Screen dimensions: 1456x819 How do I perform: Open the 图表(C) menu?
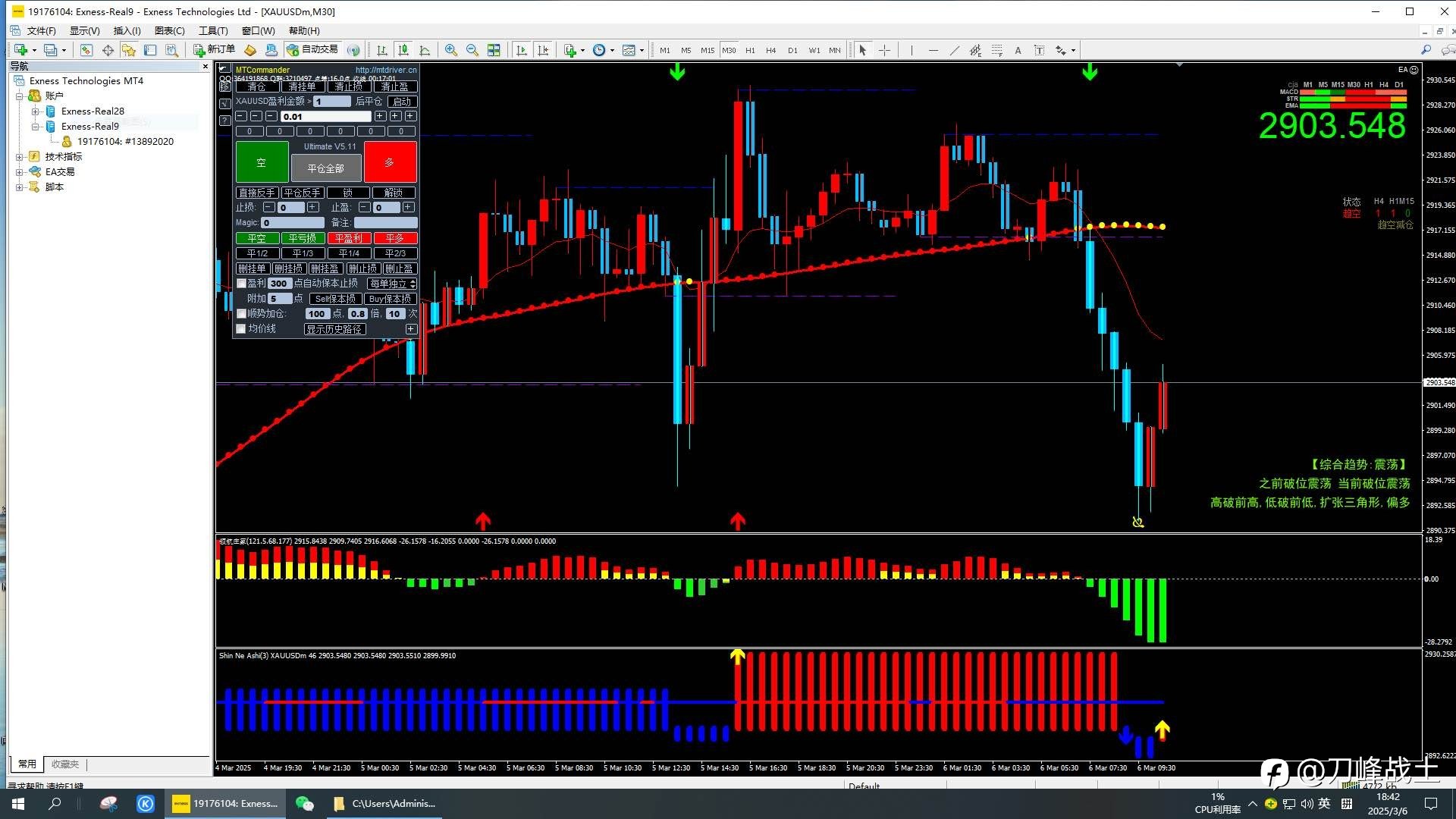pyautogui.click(x=169, y=31)
